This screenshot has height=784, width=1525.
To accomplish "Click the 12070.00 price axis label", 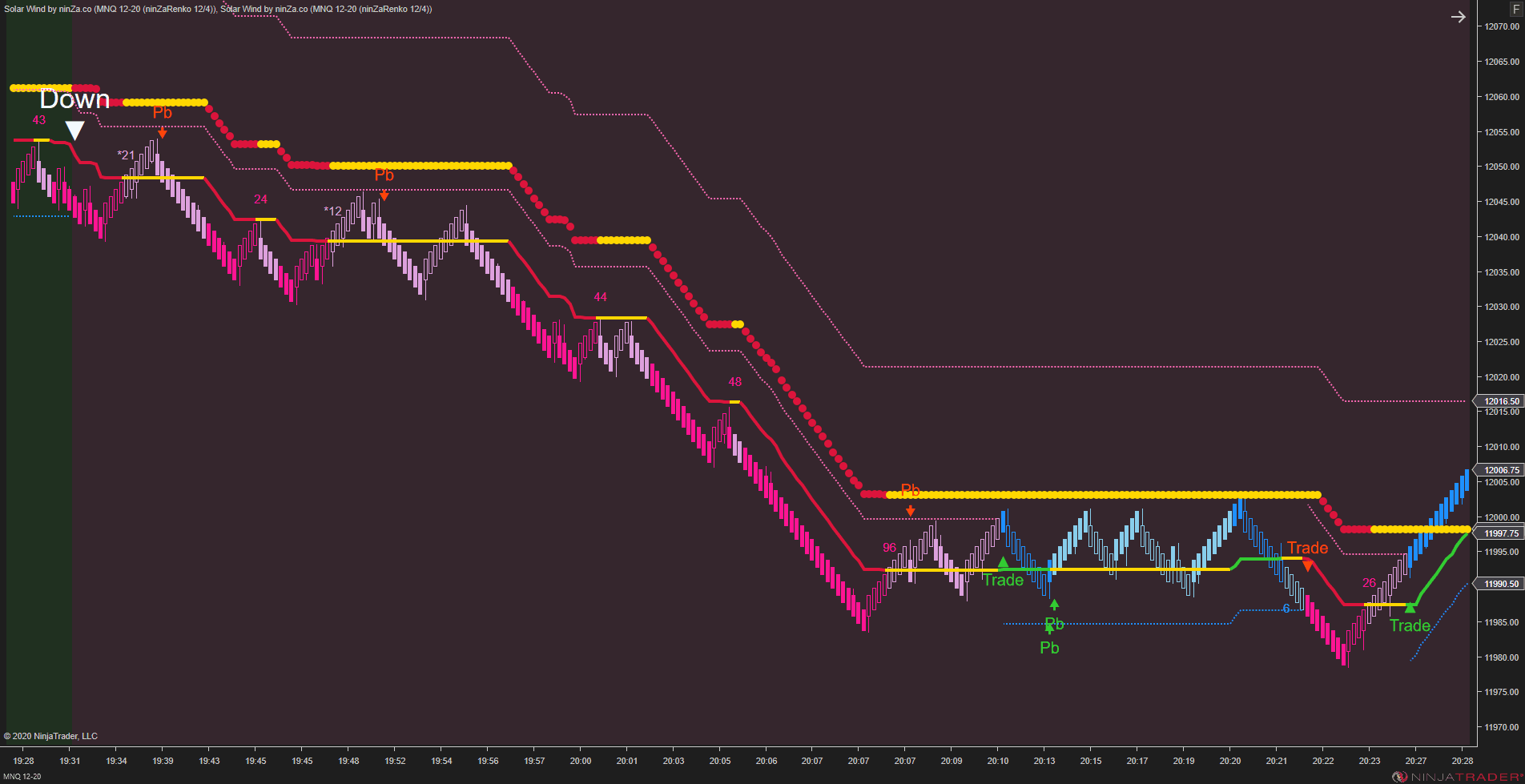I will point(1502,26).
